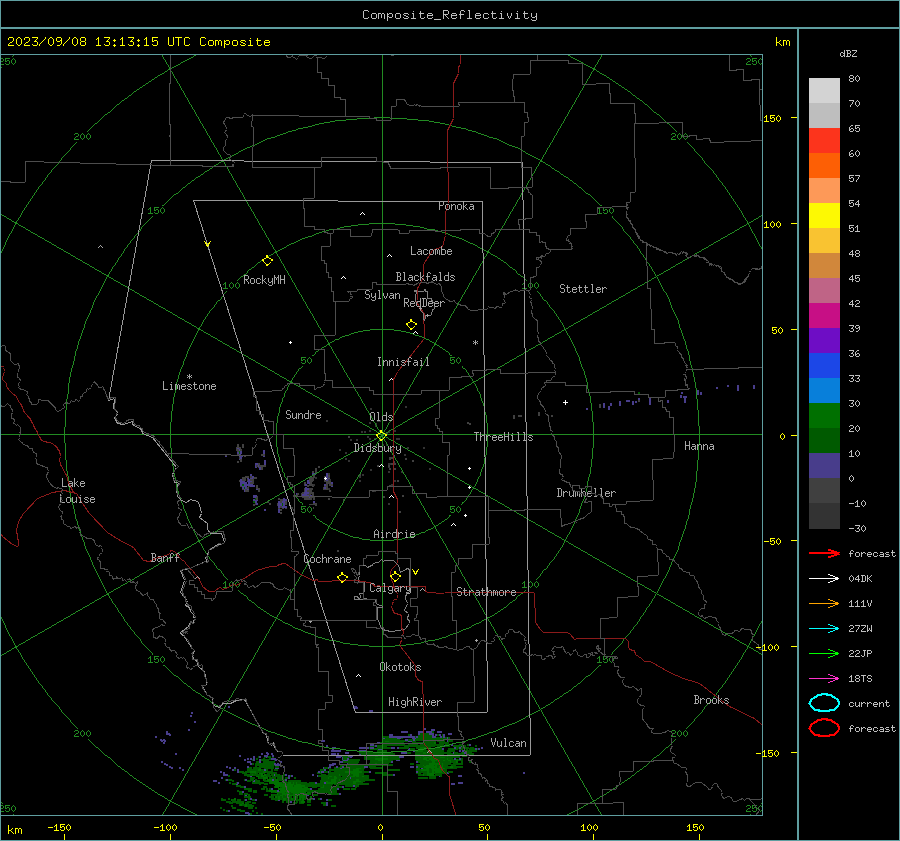This screenshot has width=900, height=841.
Task: Click the Sundre town label
Action: click(x=303, y=414)
